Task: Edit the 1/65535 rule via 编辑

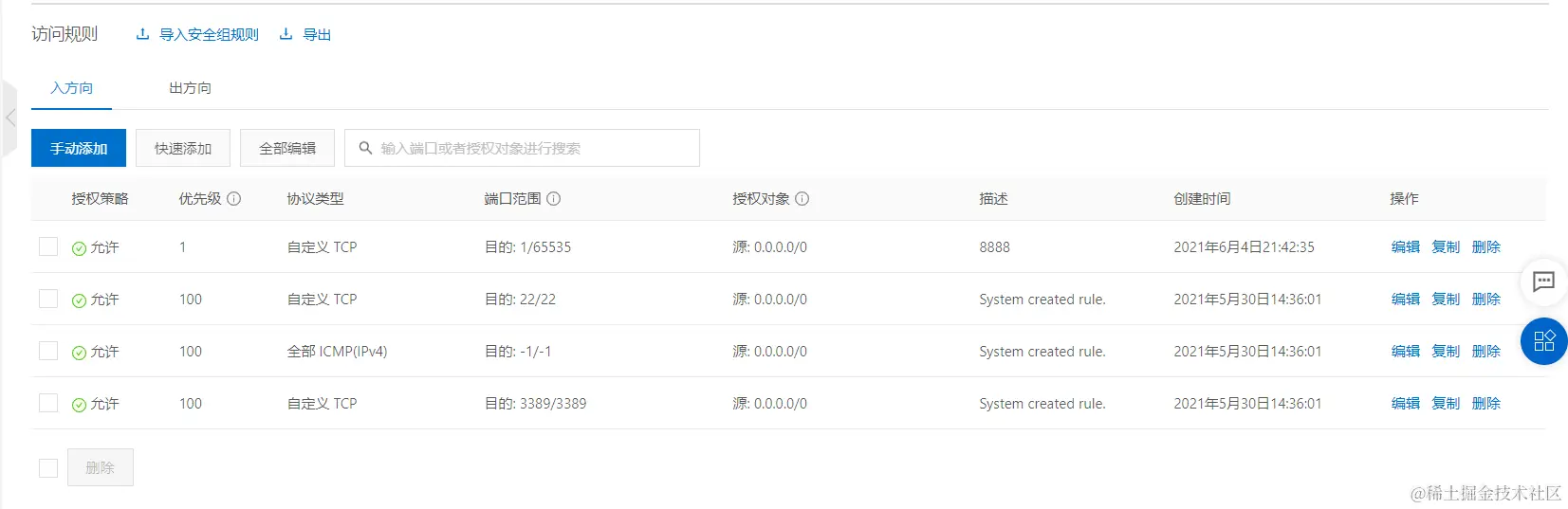Action: click(1406, 246)
